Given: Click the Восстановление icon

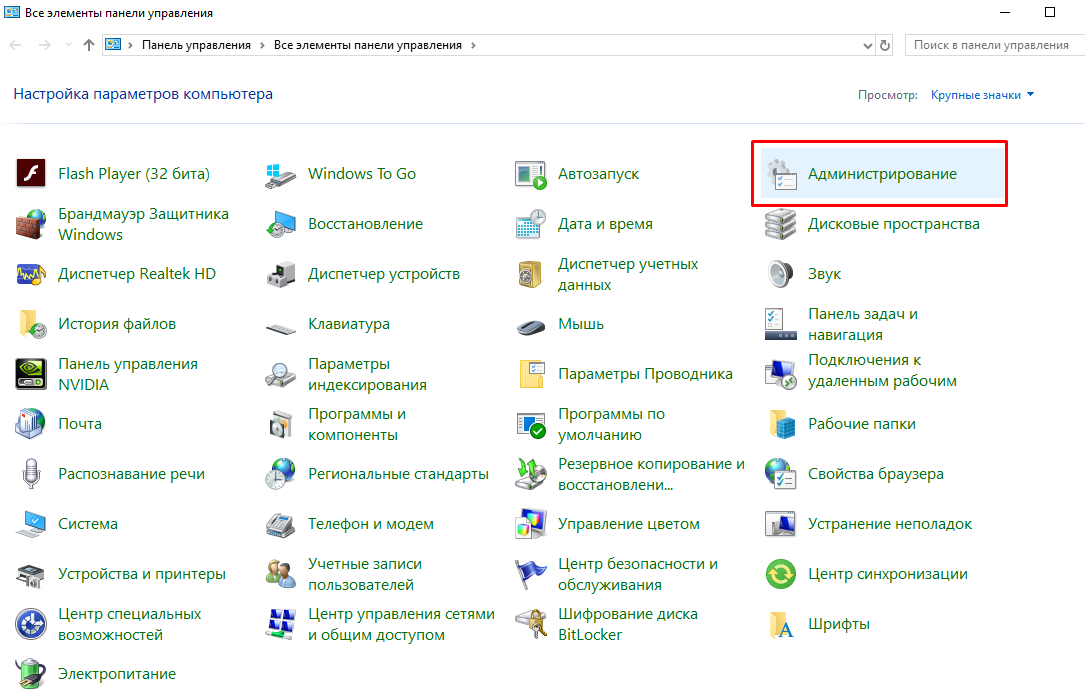Looking at the screenshot, I should click(281, 224).
